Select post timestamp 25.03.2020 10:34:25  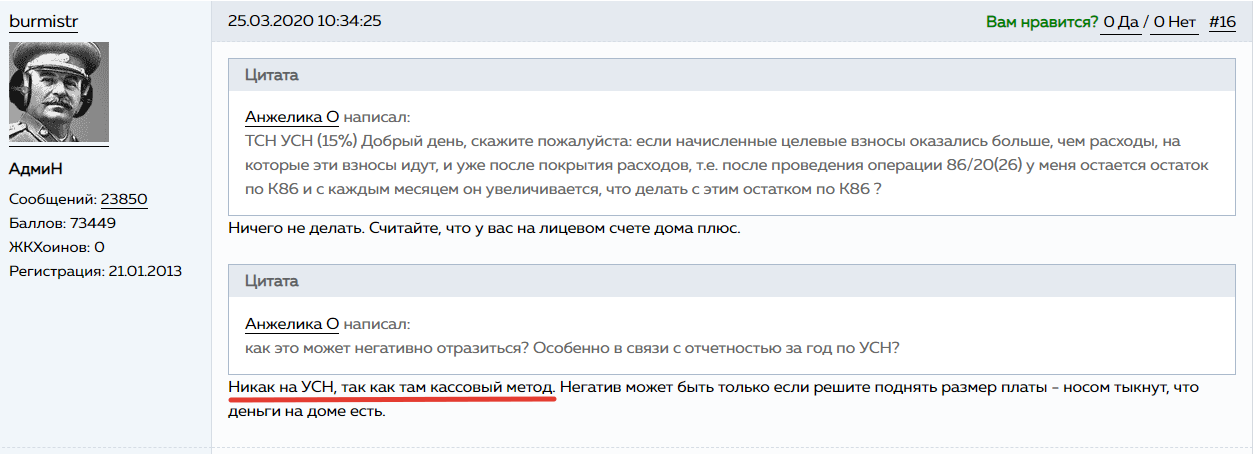pyautogui.click(x=304, y=20)
